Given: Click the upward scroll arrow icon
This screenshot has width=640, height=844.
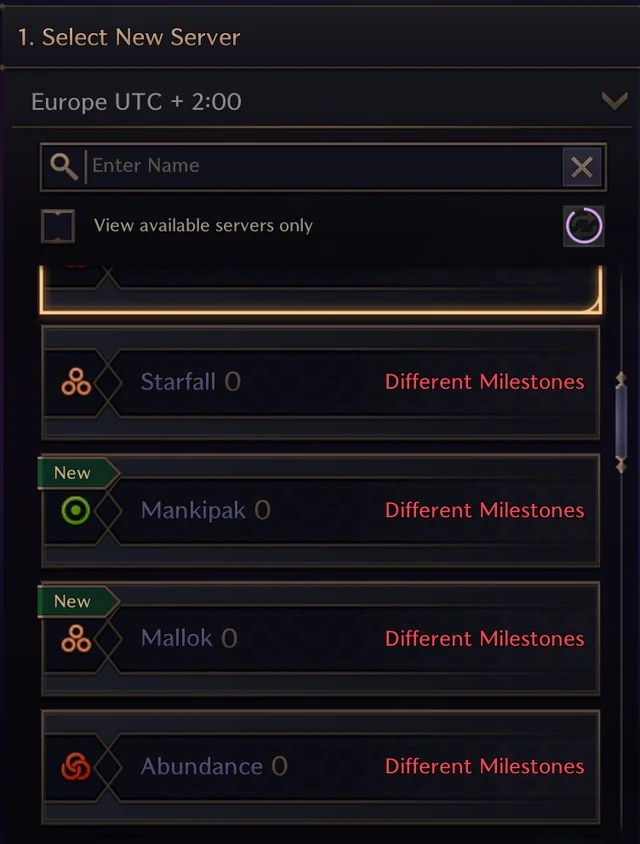Looking at the screenshot, I should (x=620, y=378).
